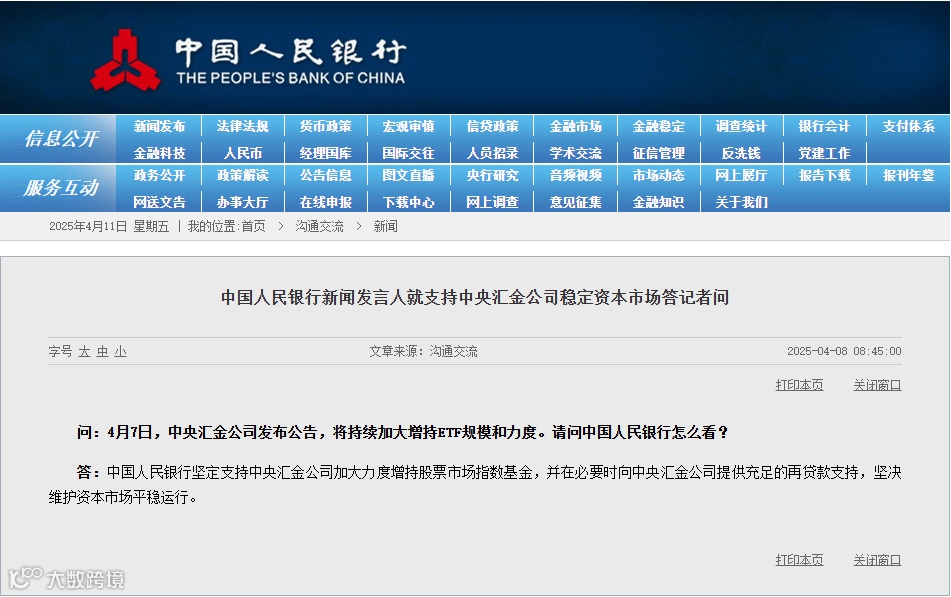Open 网上调查 navigation item
This screenshot has height=597, width=951.
coord(492,202)
